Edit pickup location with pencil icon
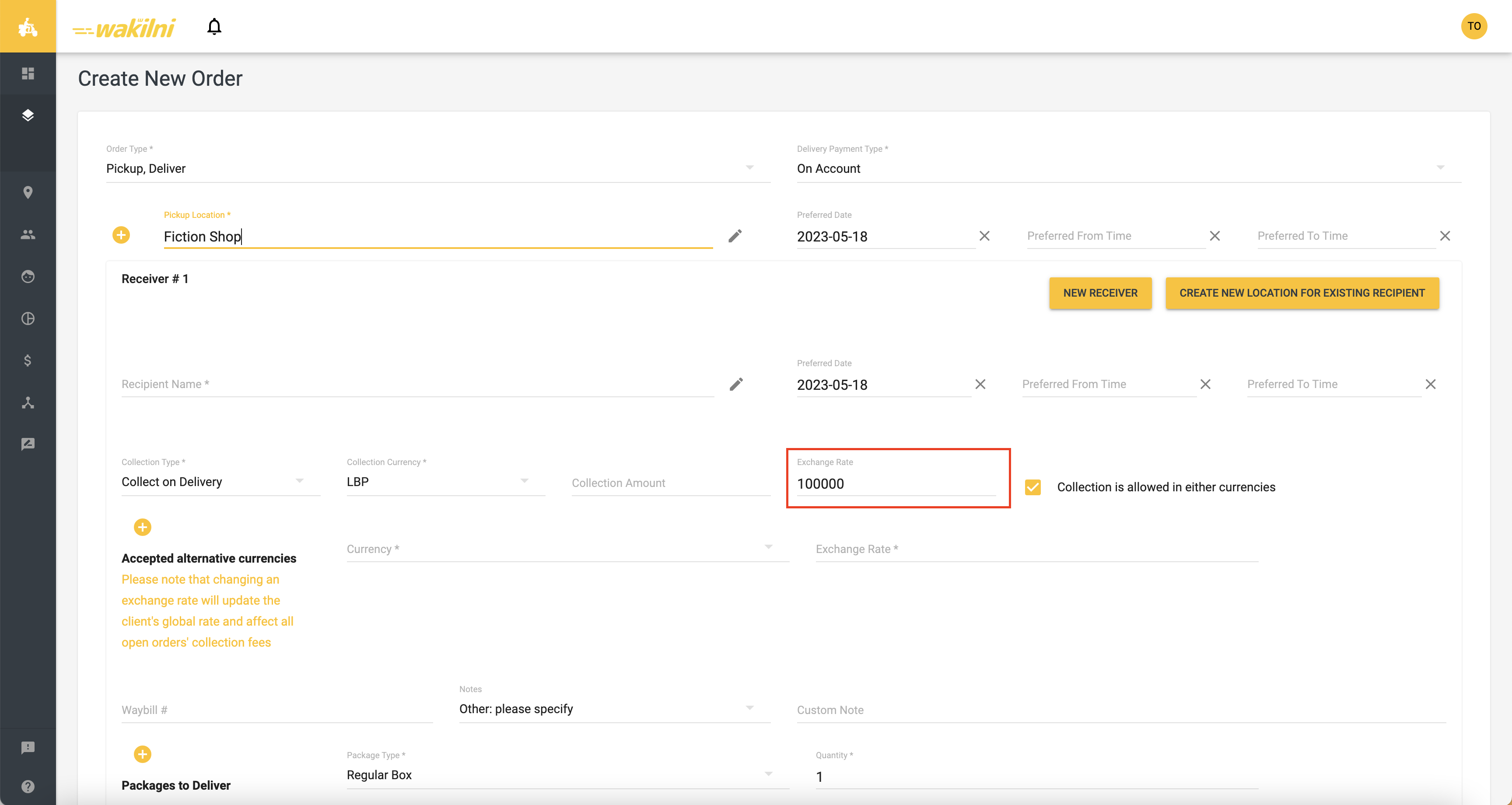 [x=735, y=236]
